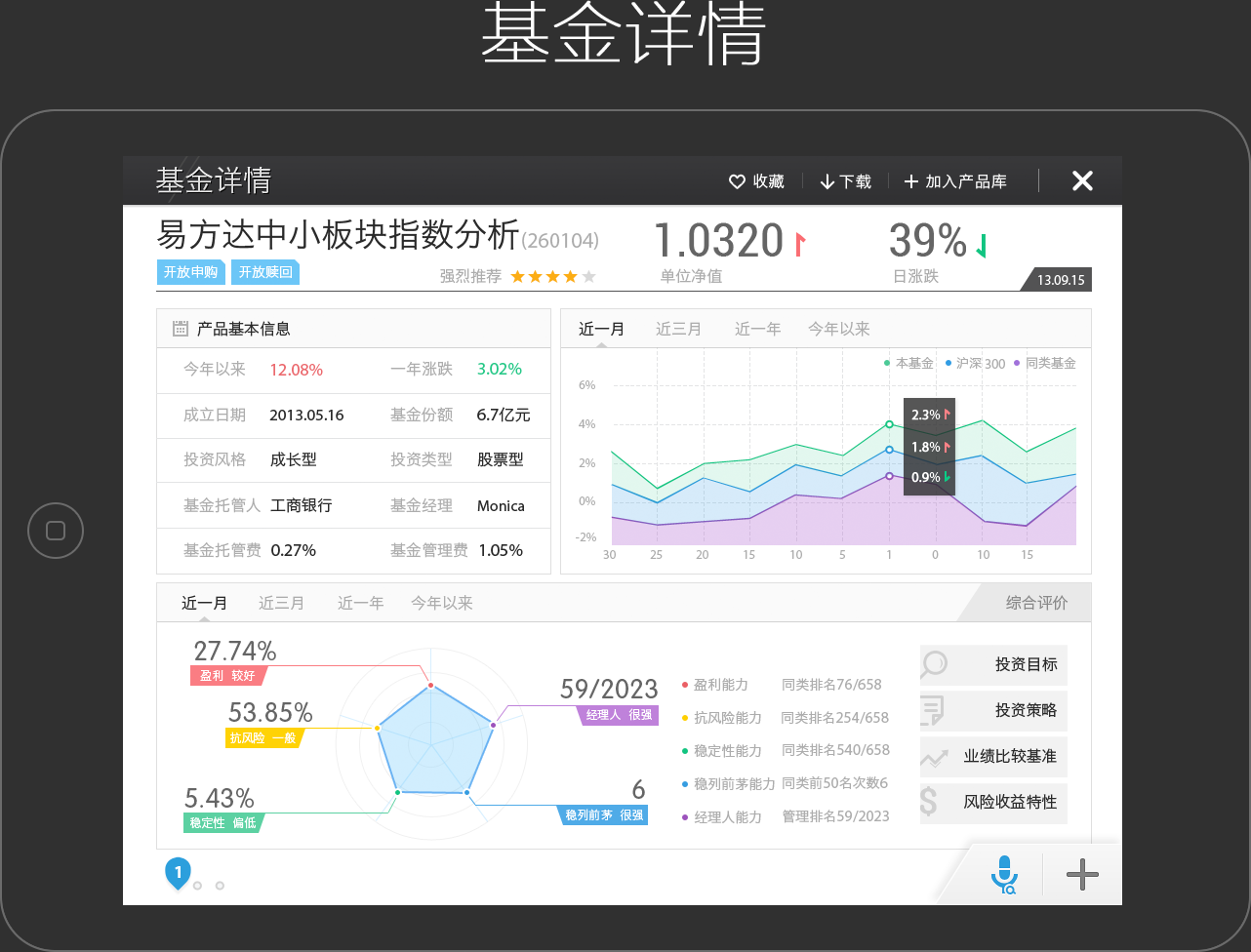Click the star rating next to 强烈推荐
Image resolution: width=1251 pixels, height=952 pixels.
tap(553, 277)
